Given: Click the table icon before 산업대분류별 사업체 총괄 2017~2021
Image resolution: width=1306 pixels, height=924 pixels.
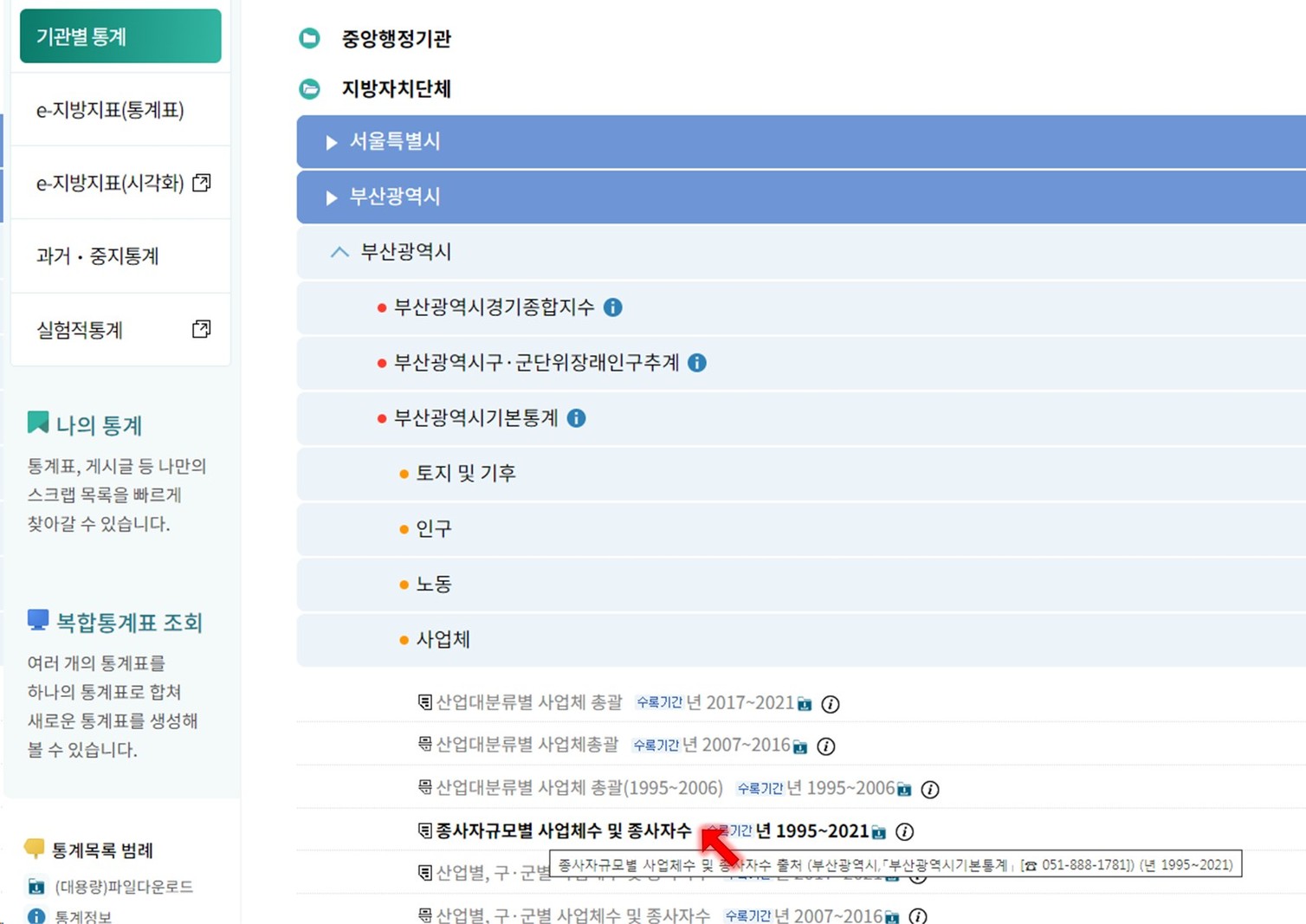Looking at the screenshot, I should pyautogui.click(x=425, y=702).
